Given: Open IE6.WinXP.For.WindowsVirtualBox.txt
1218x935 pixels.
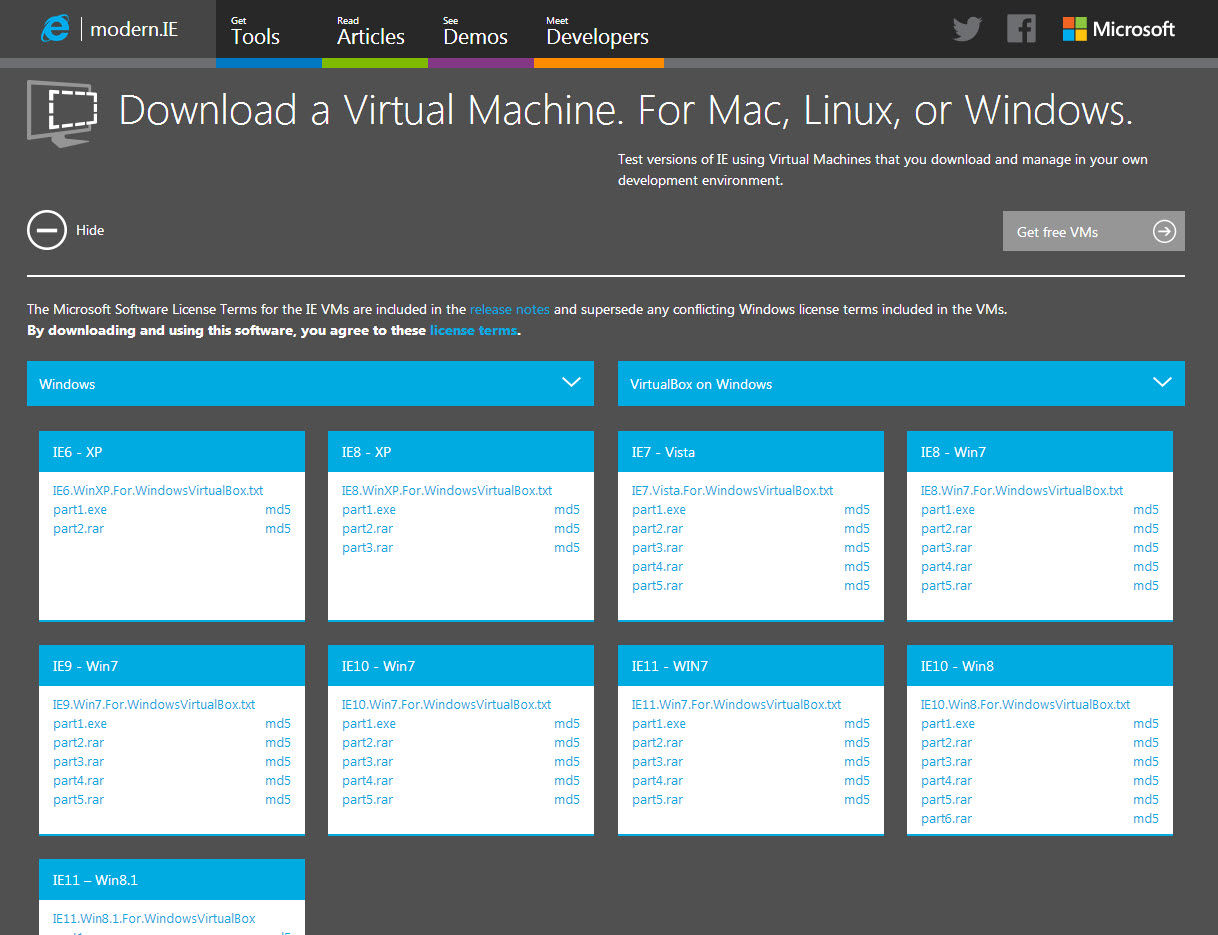Looking at the screenshot, I should click(x=158, y=490).
